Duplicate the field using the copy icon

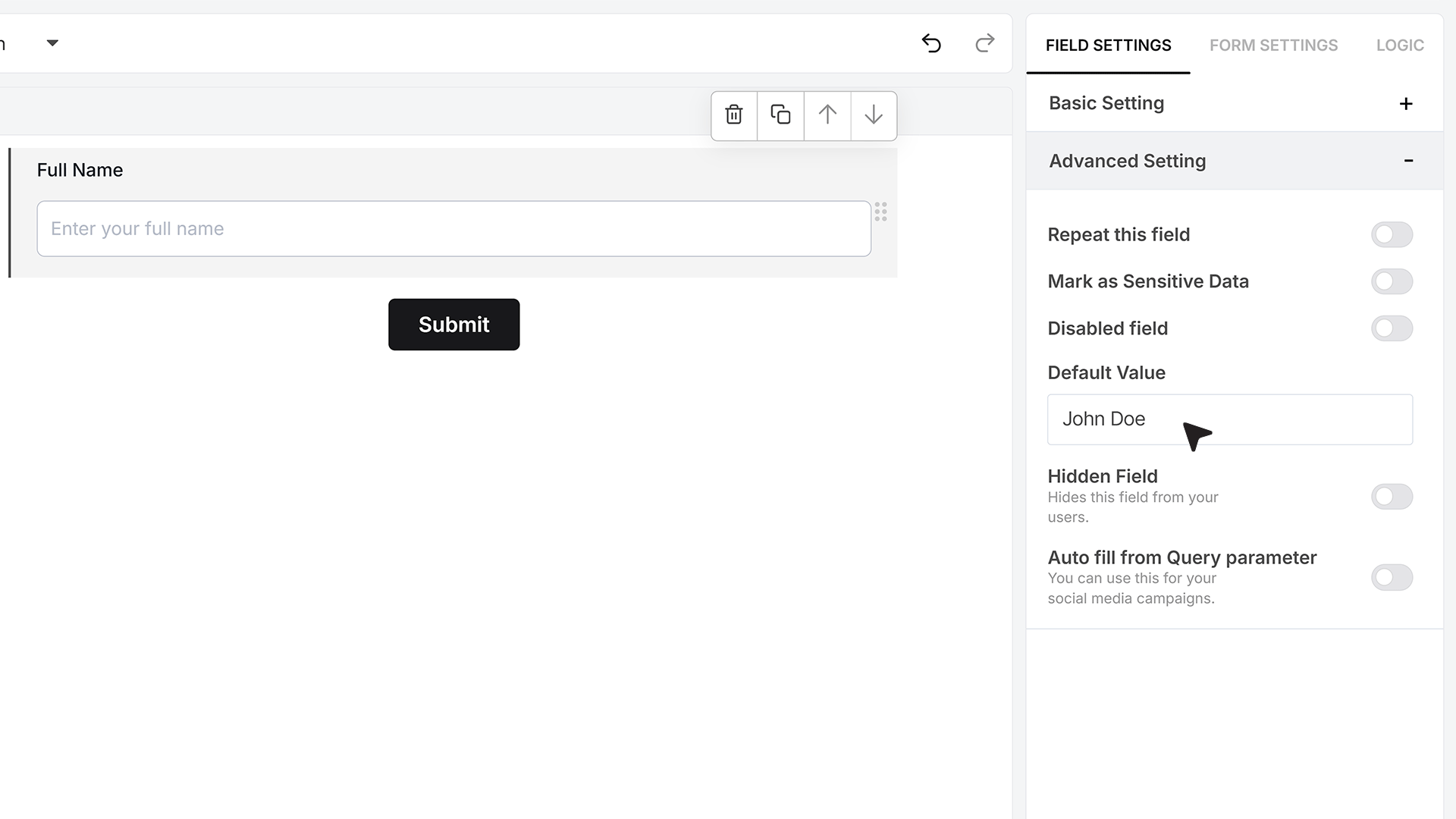click(780, 115)
